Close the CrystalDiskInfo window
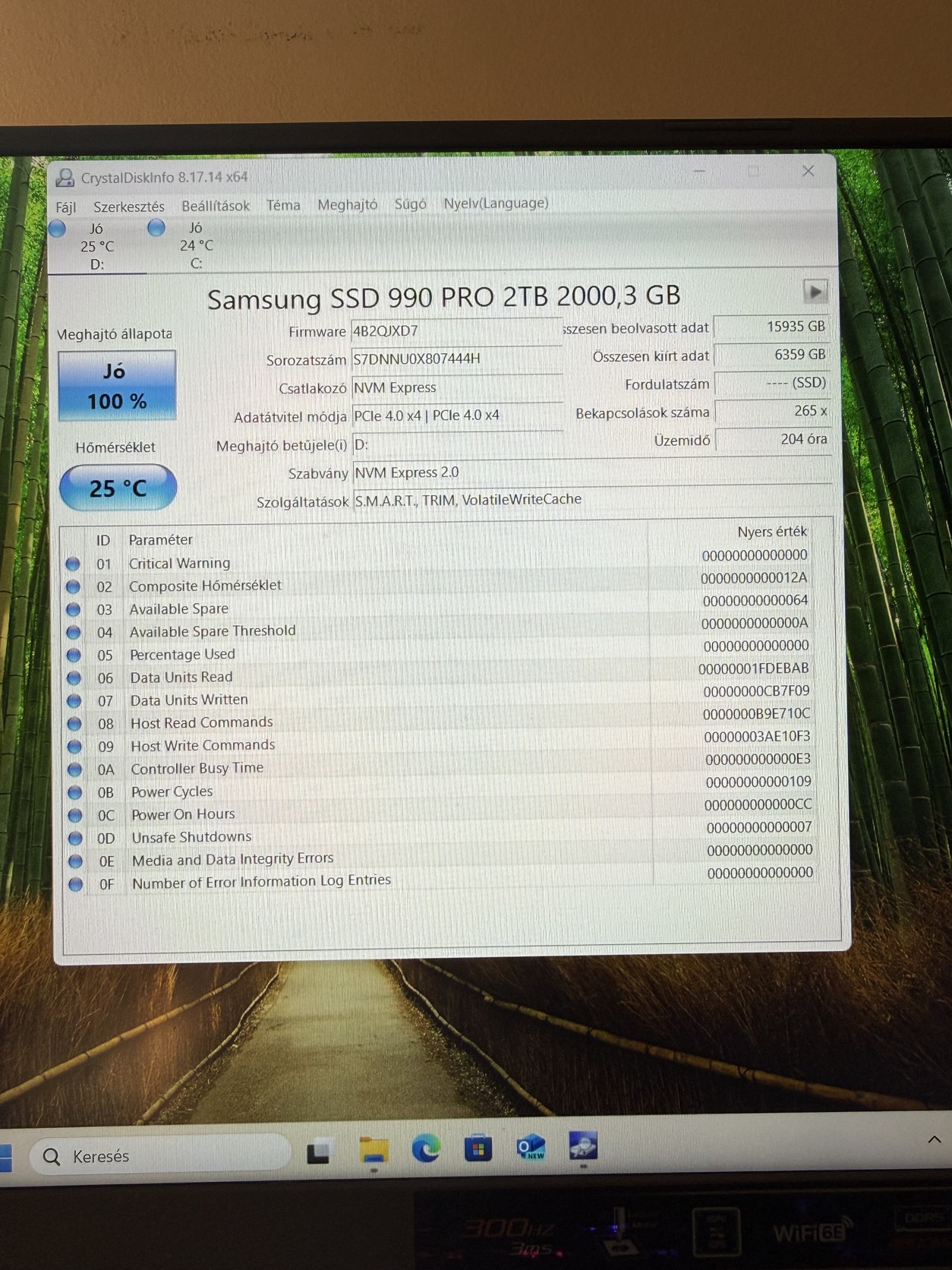Image resolution: width=952 pixels, height=1270 pixels. (808, 171)
